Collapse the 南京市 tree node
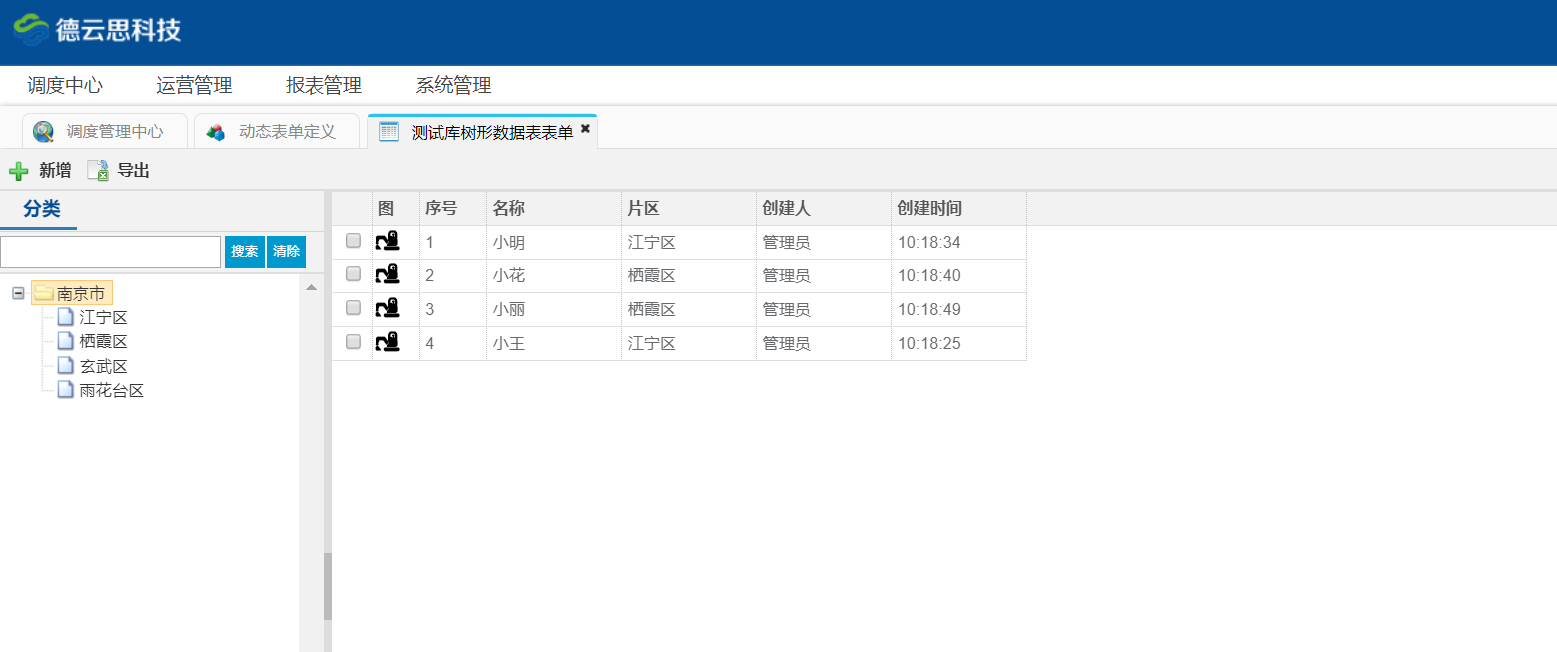Viewport: 1557px width, 652px height. [18, 294]
